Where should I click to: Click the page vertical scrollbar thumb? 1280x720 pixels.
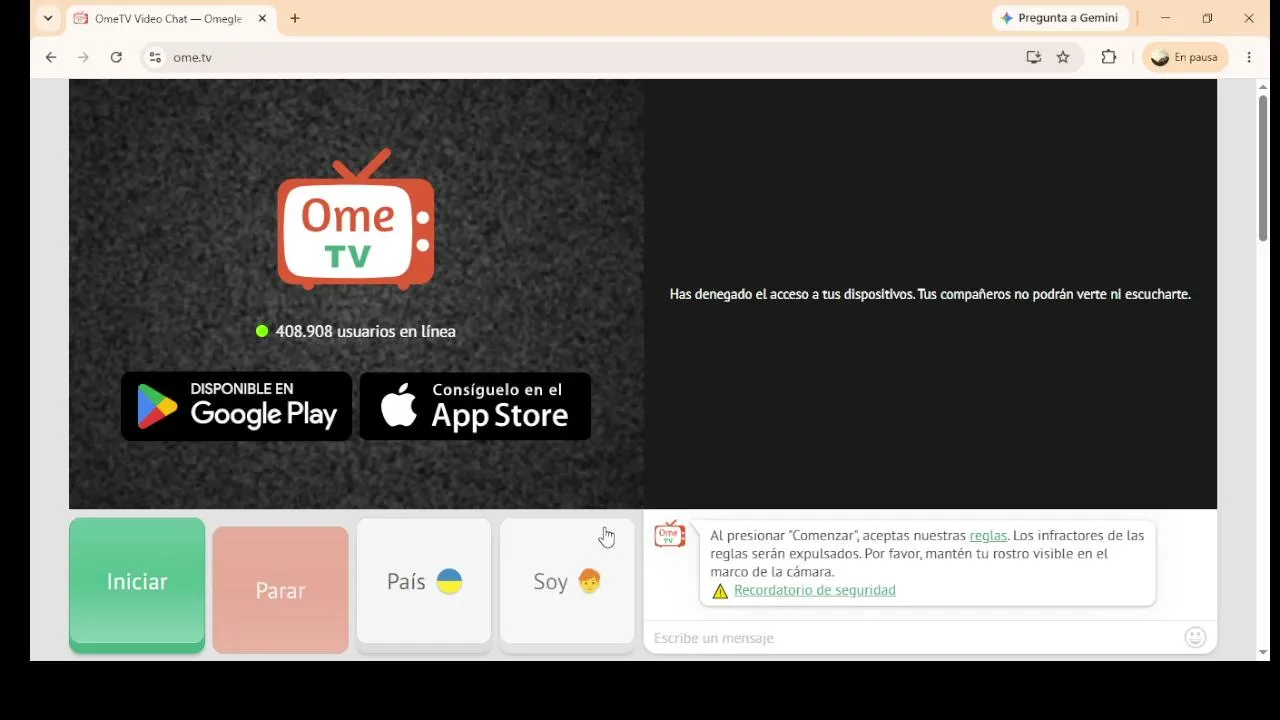click(x=1263, y=168)
